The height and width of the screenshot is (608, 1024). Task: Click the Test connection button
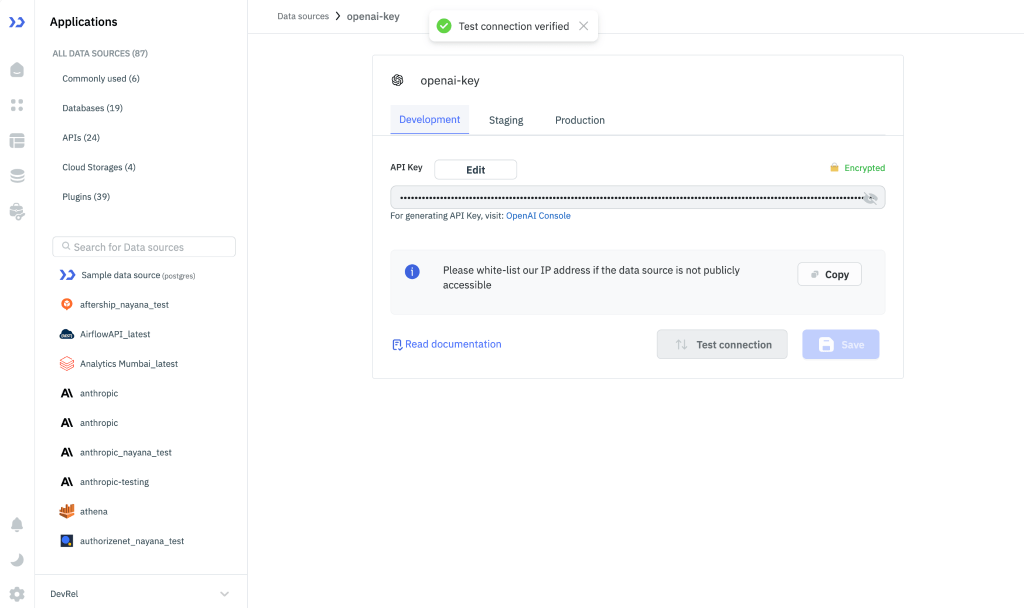coord(722,344)
